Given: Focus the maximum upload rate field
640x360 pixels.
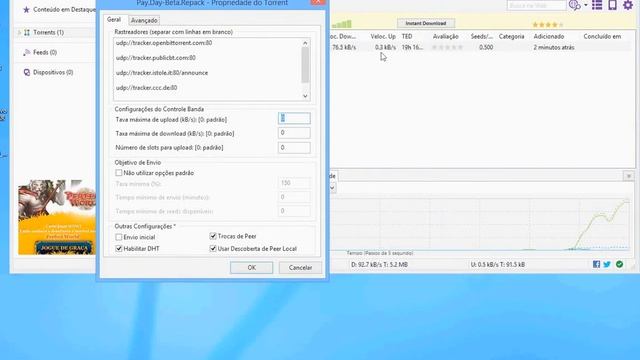Looking at the screenshot, I should coord(294,118).
